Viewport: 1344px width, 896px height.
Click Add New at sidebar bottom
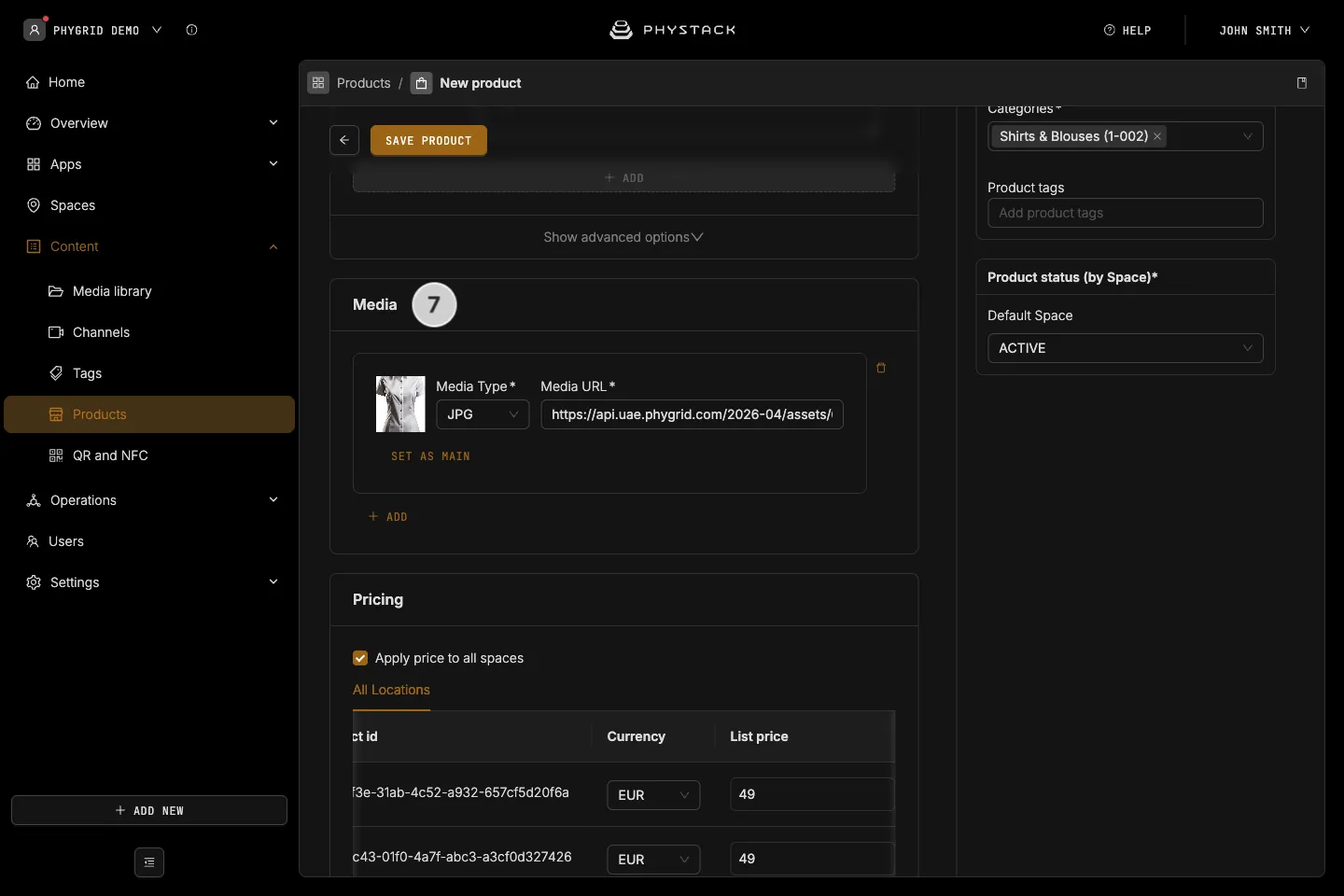(x=149, y=810)
